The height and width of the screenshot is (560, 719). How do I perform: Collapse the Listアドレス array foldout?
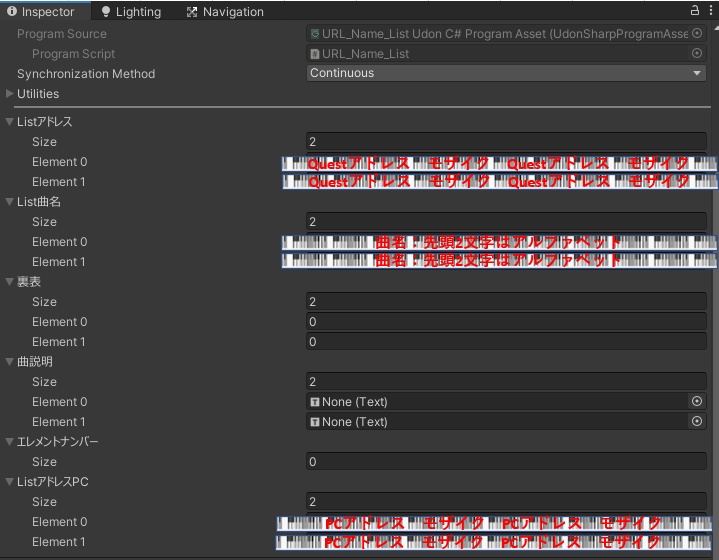[9, 122]
